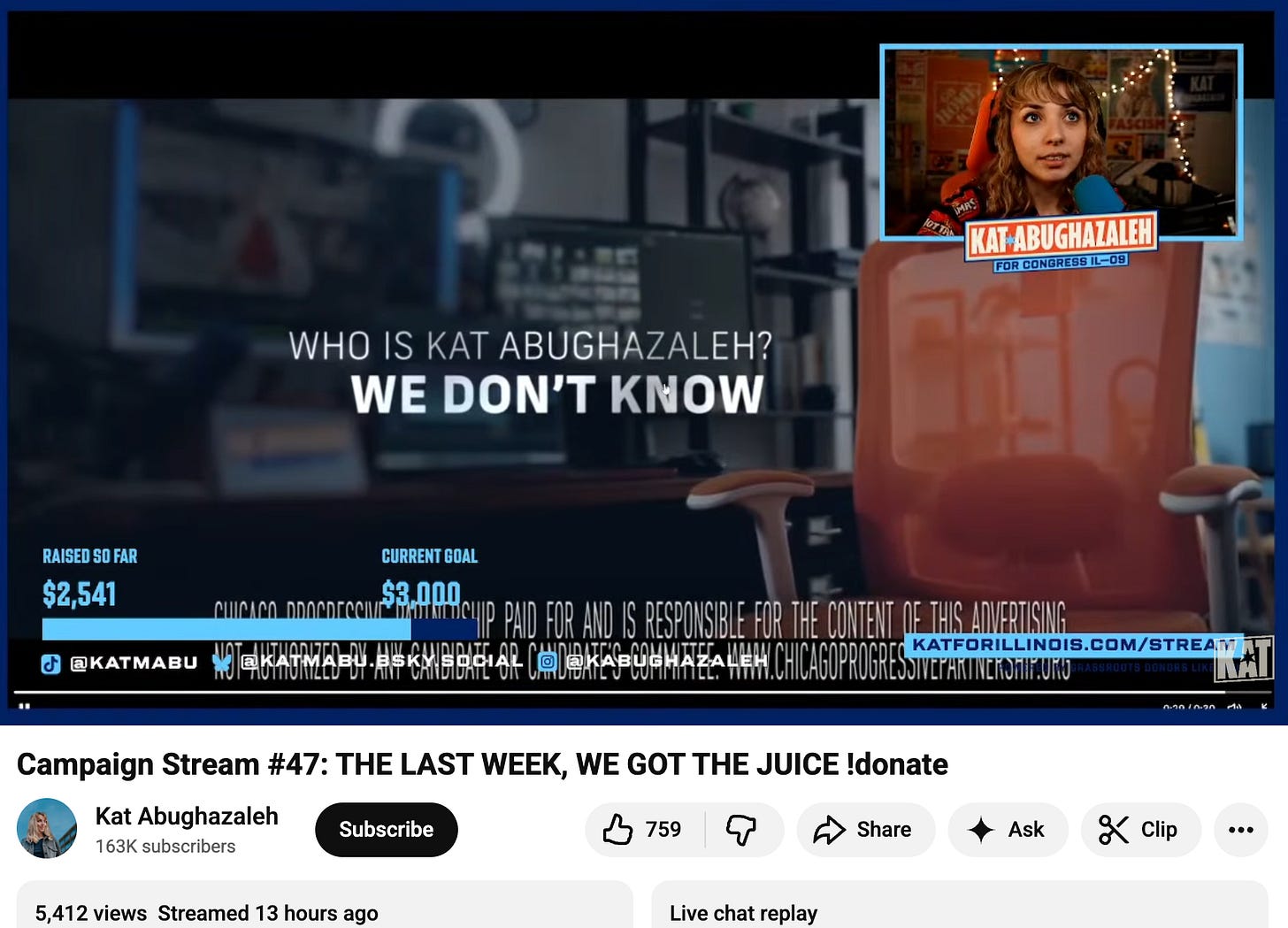The image size is (1288, 928).
Task: Open the Ask AI sparkle button
Action: click(x=1008, y=830)
